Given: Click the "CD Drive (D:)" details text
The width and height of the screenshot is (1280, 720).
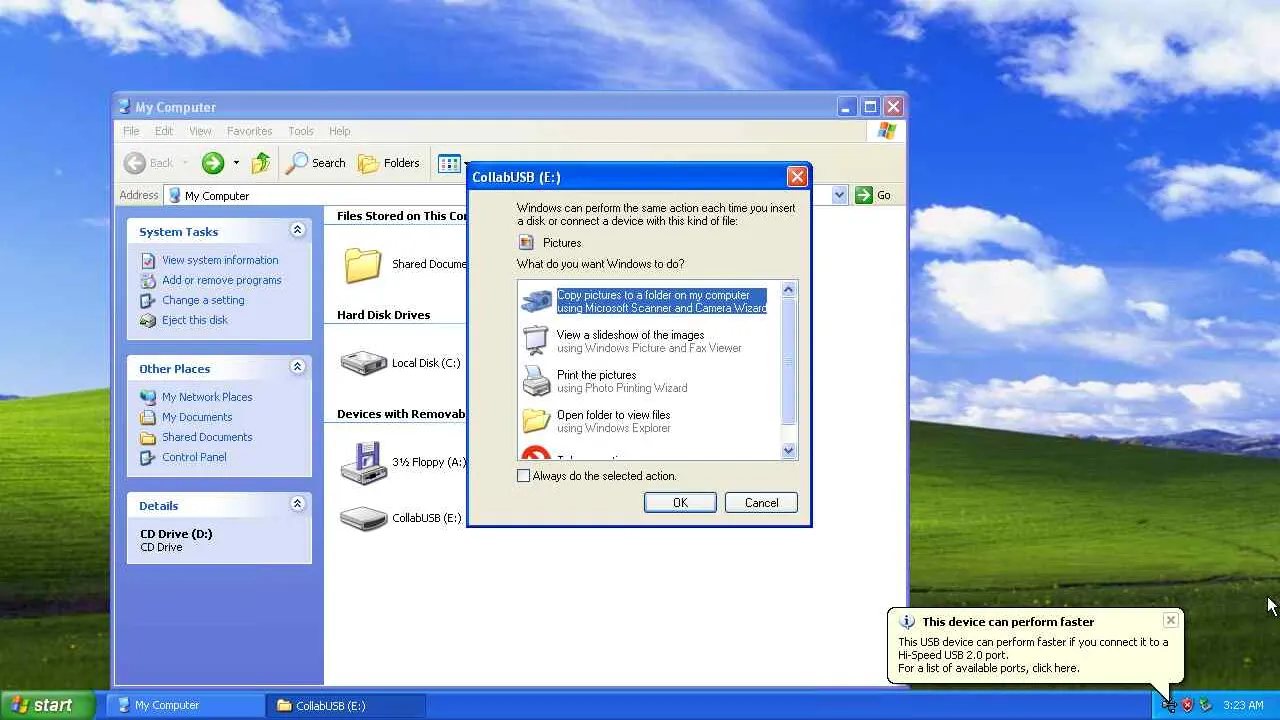Looking at the screenshot, I should click(x=176, y=534).
